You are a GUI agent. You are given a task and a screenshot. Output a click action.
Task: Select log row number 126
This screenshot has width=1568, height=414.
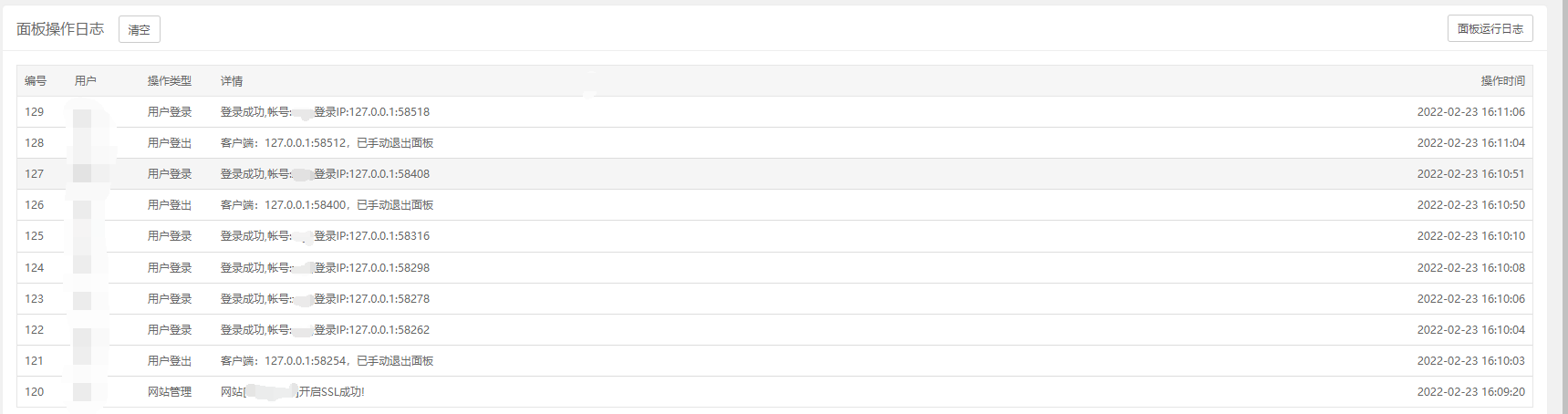774,204
